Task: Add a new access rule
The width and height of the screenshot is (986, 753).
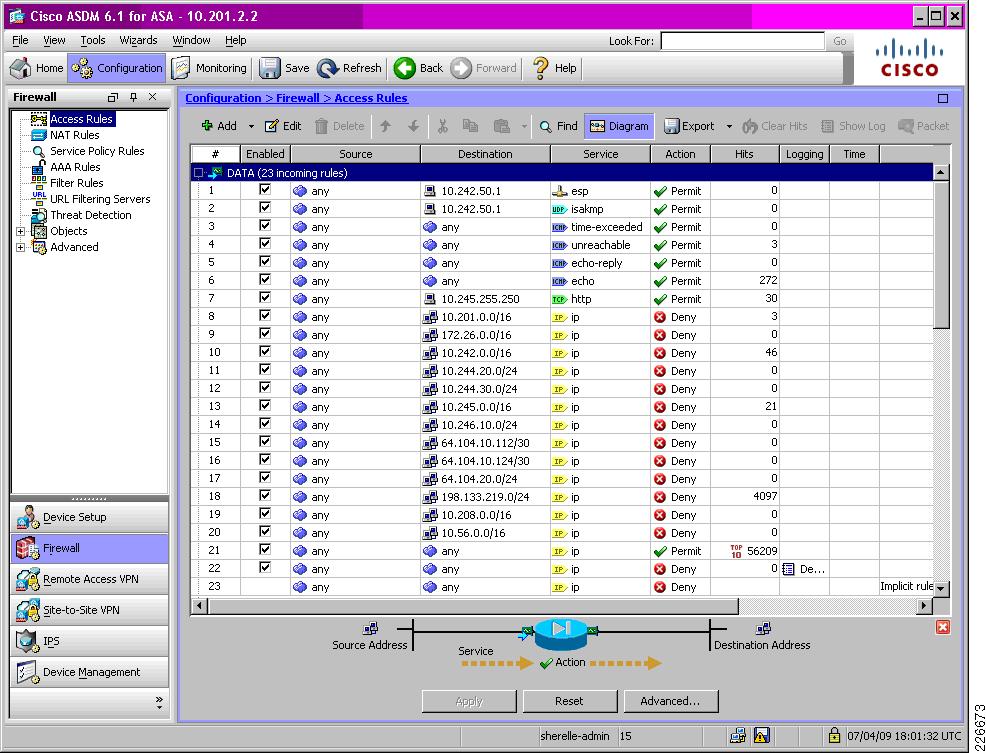Action: [219, 126]
